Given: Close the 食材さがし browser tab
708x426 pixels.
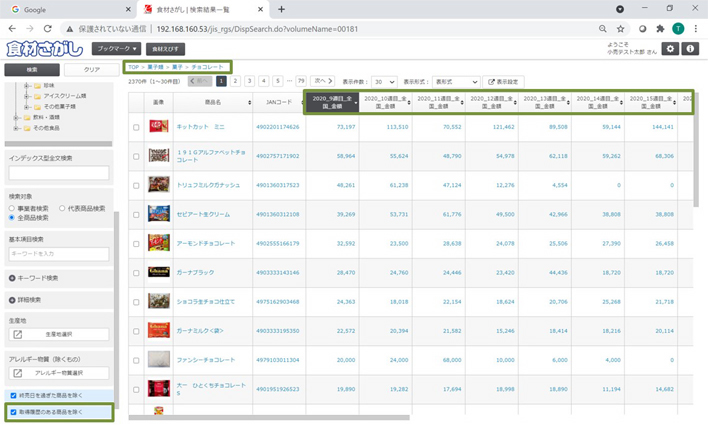Looking at the screenshot, I should point(261,9).
